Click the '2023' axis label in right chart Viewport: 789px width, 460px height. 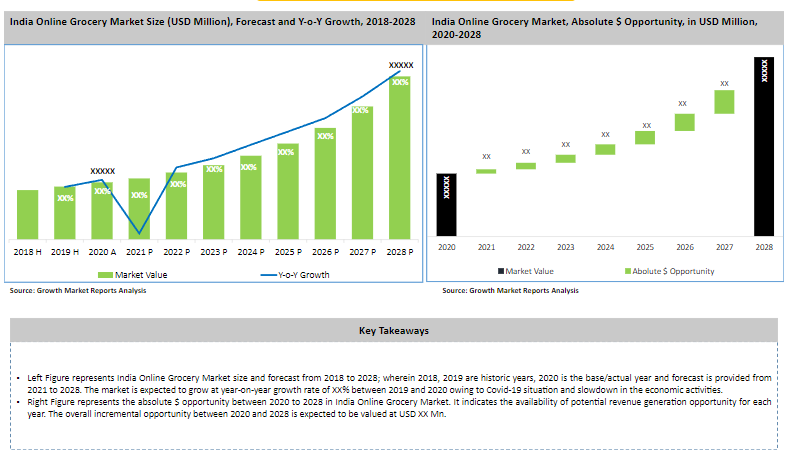coord(566,247)
